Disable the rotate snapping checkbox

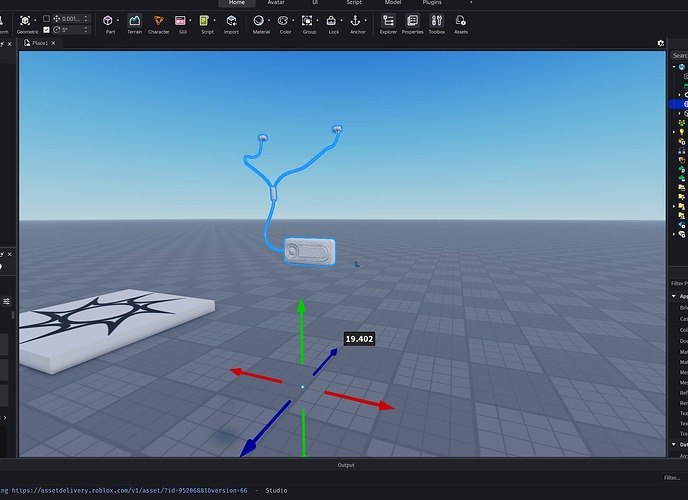click(x=46, y=30)
